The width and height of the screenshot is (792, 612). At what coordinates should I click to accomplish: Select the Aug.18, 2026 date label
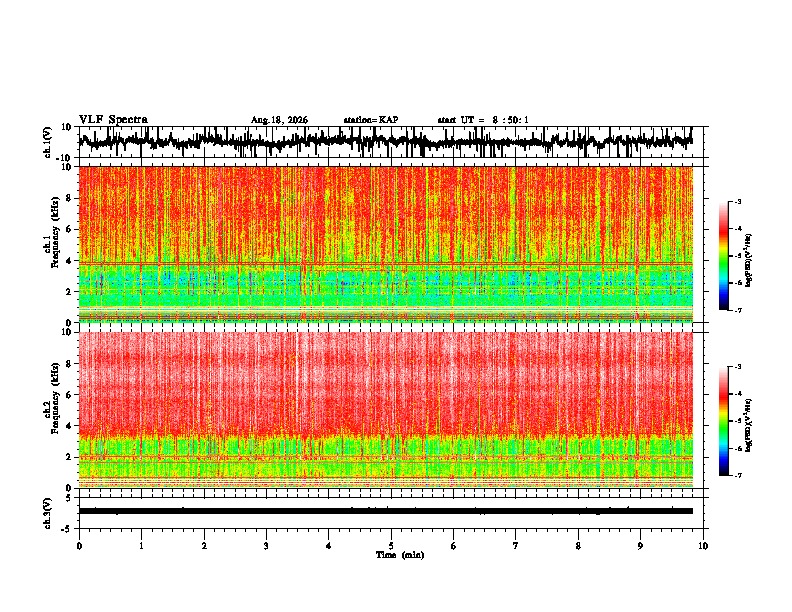pos(279,120)
